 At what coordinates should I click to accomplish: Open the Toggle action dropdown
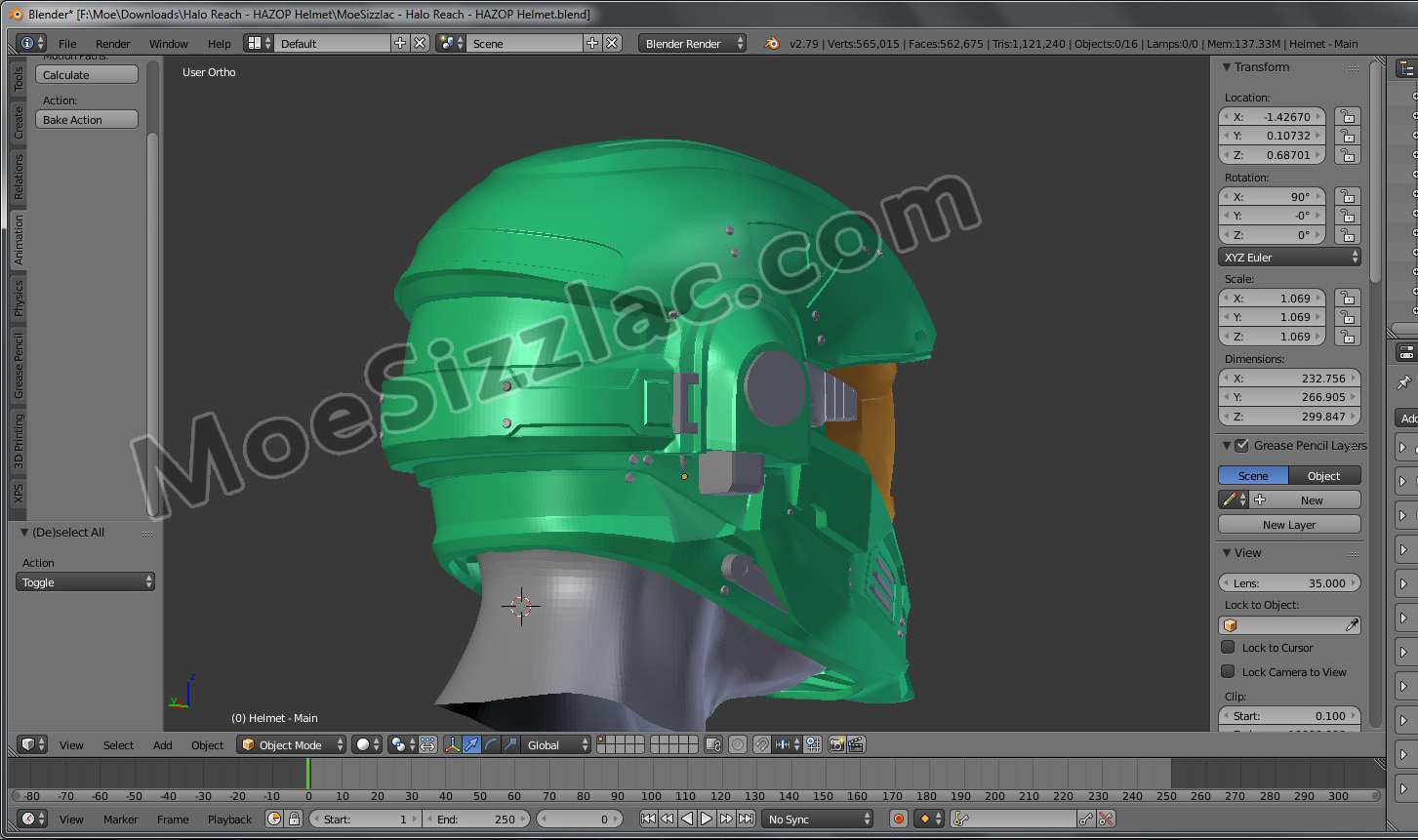click(x=85, y=581)
